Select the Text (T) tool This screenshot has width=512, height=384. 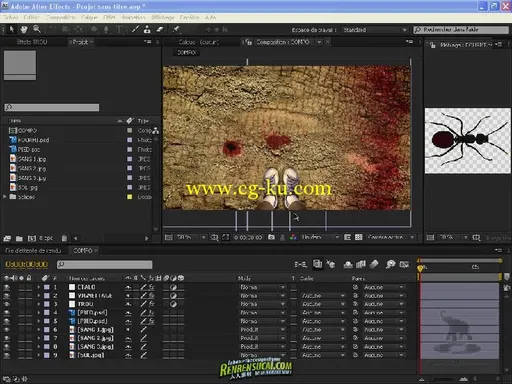[119, 29]
